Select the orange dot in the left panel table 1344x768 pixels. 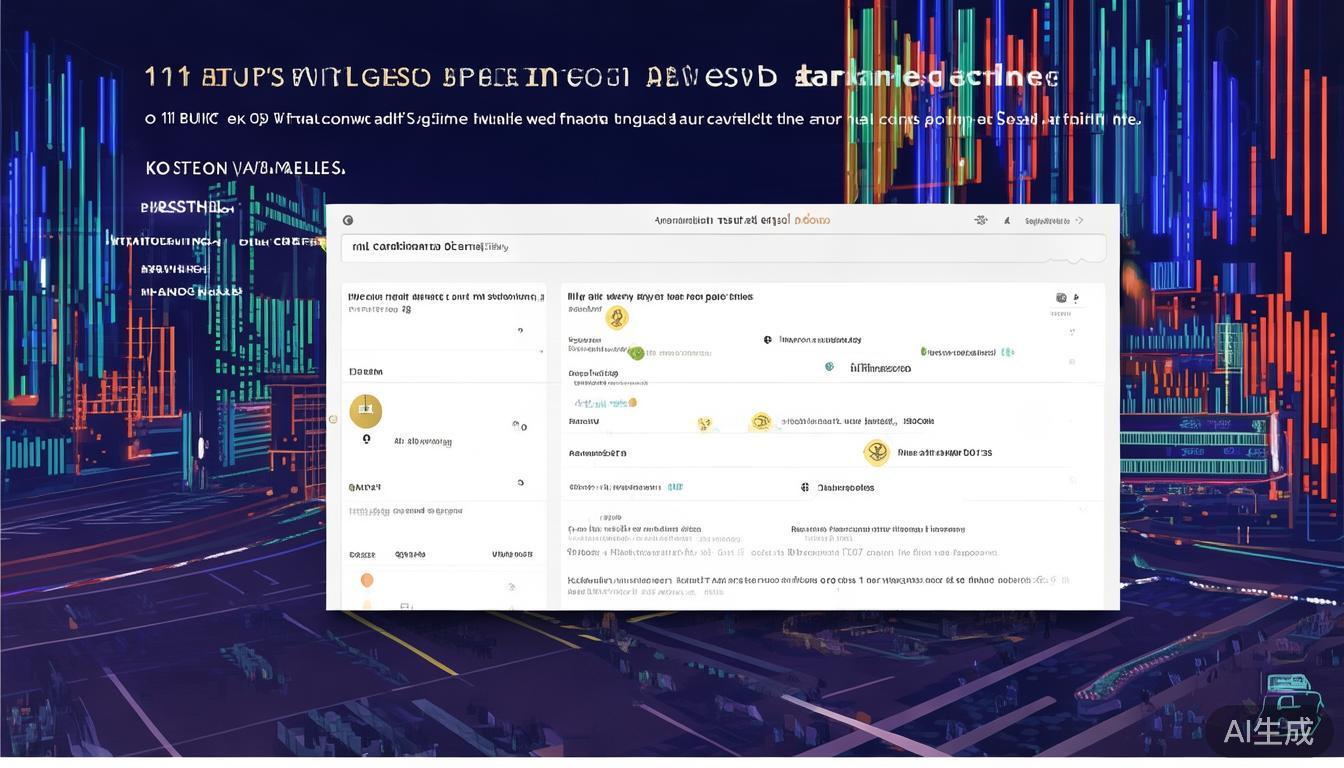pos(367,580)
